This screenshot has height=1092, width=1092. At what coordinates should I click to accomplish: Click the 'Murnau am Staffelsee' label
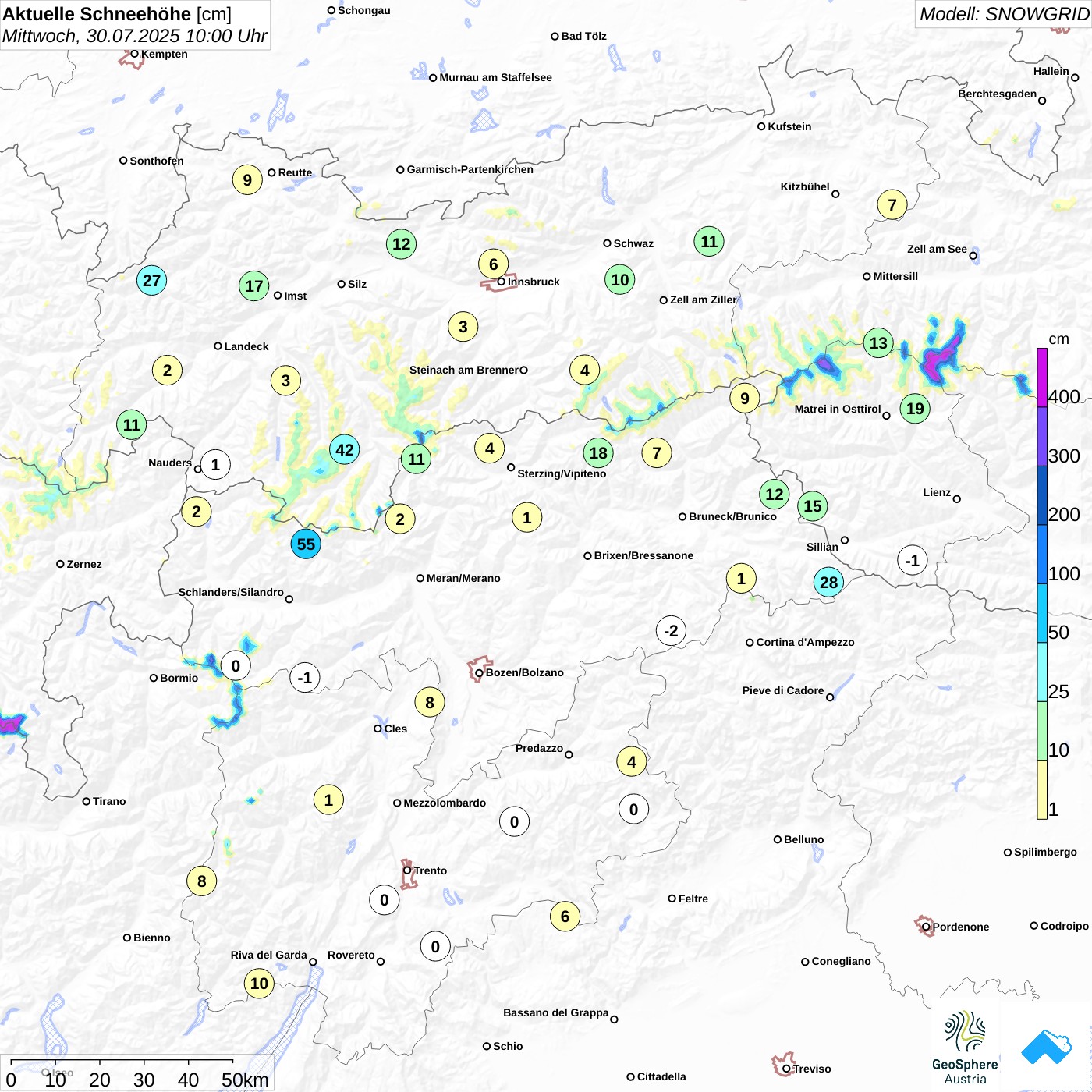pyautogui.click(x=495, y=77)
